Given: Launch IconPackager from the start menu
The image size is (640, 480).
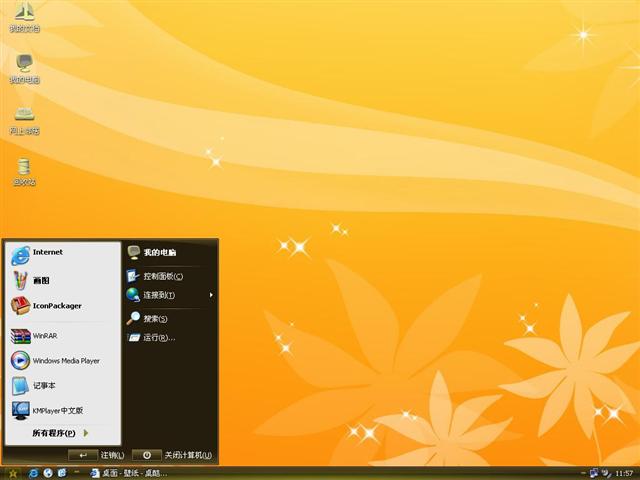Looking at the screenshot, I should click(x=63, y=306).
